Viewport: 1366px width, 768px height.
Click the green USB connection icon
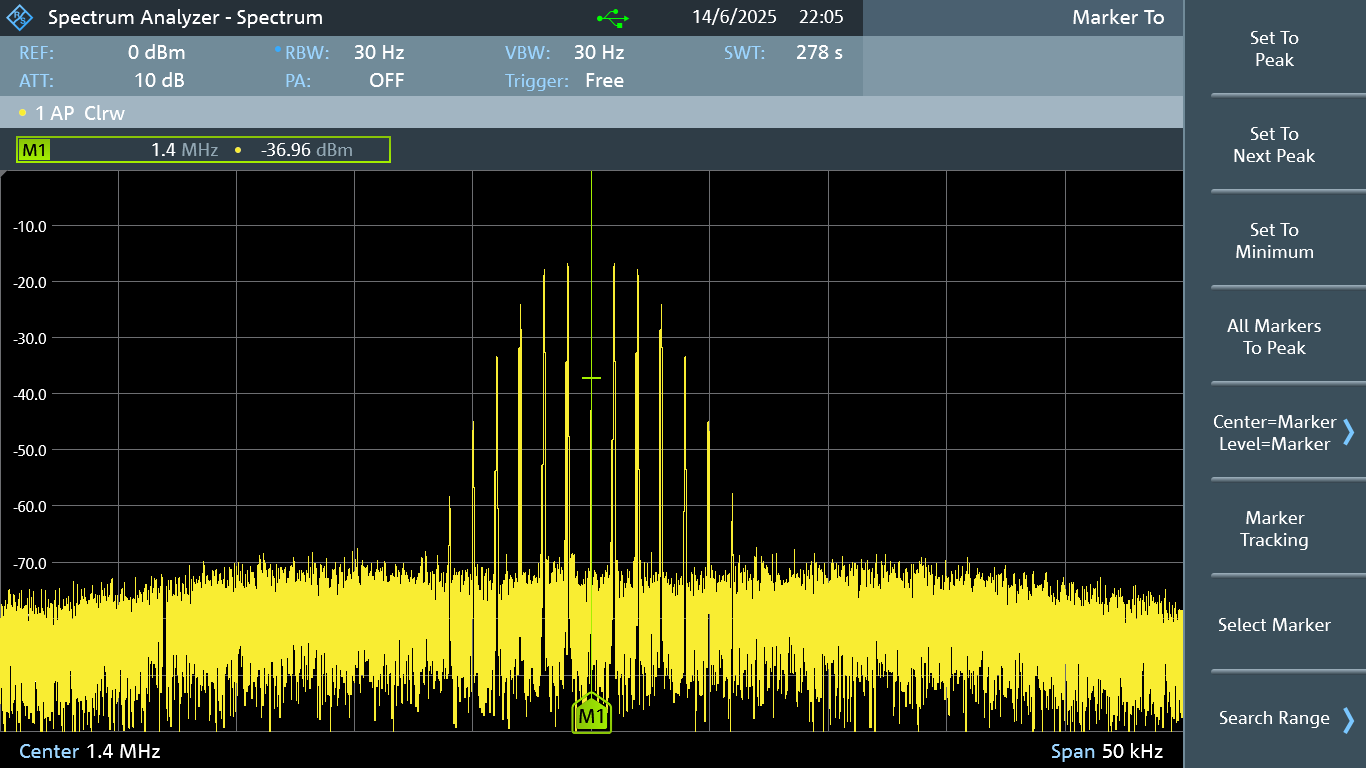pyautogui.click(x=612, y=18)
